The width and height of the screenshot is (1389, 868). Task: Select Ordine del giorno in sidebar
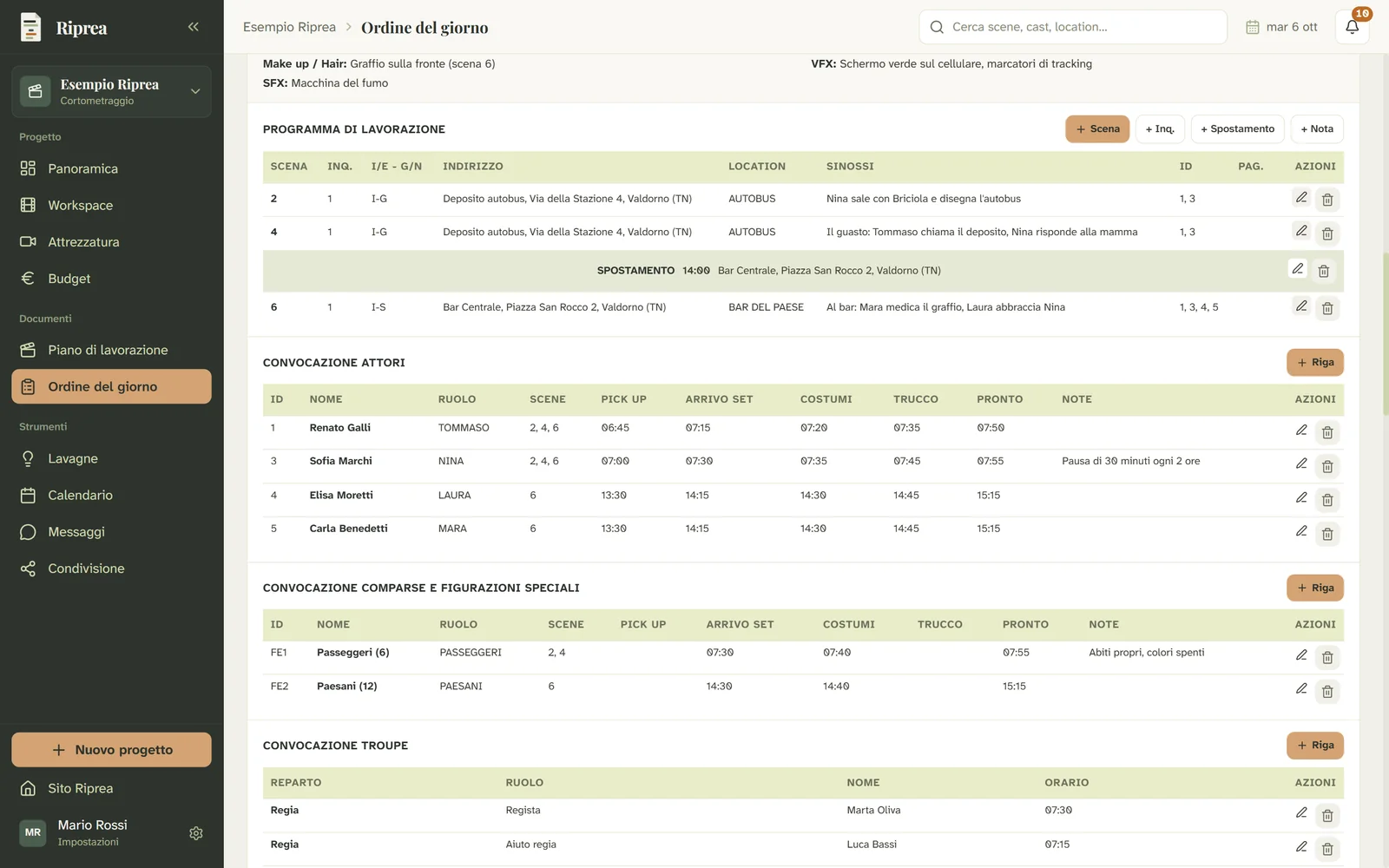111,386
